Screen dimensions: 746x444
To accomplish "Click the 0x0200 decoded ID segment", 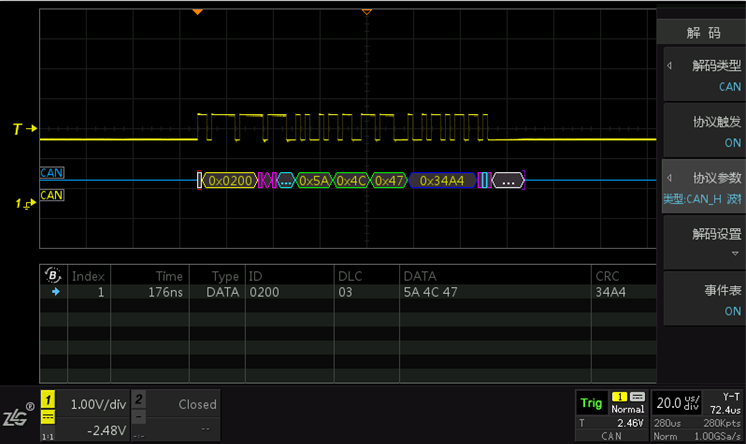I will tap(230, 180).
